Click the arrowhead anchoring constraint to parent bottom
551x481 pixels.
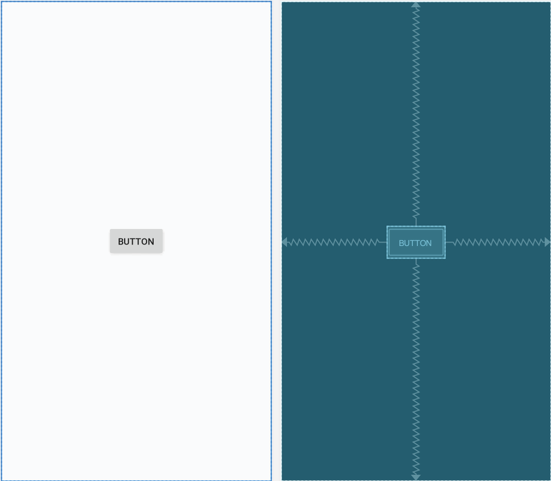coord(416,476)
